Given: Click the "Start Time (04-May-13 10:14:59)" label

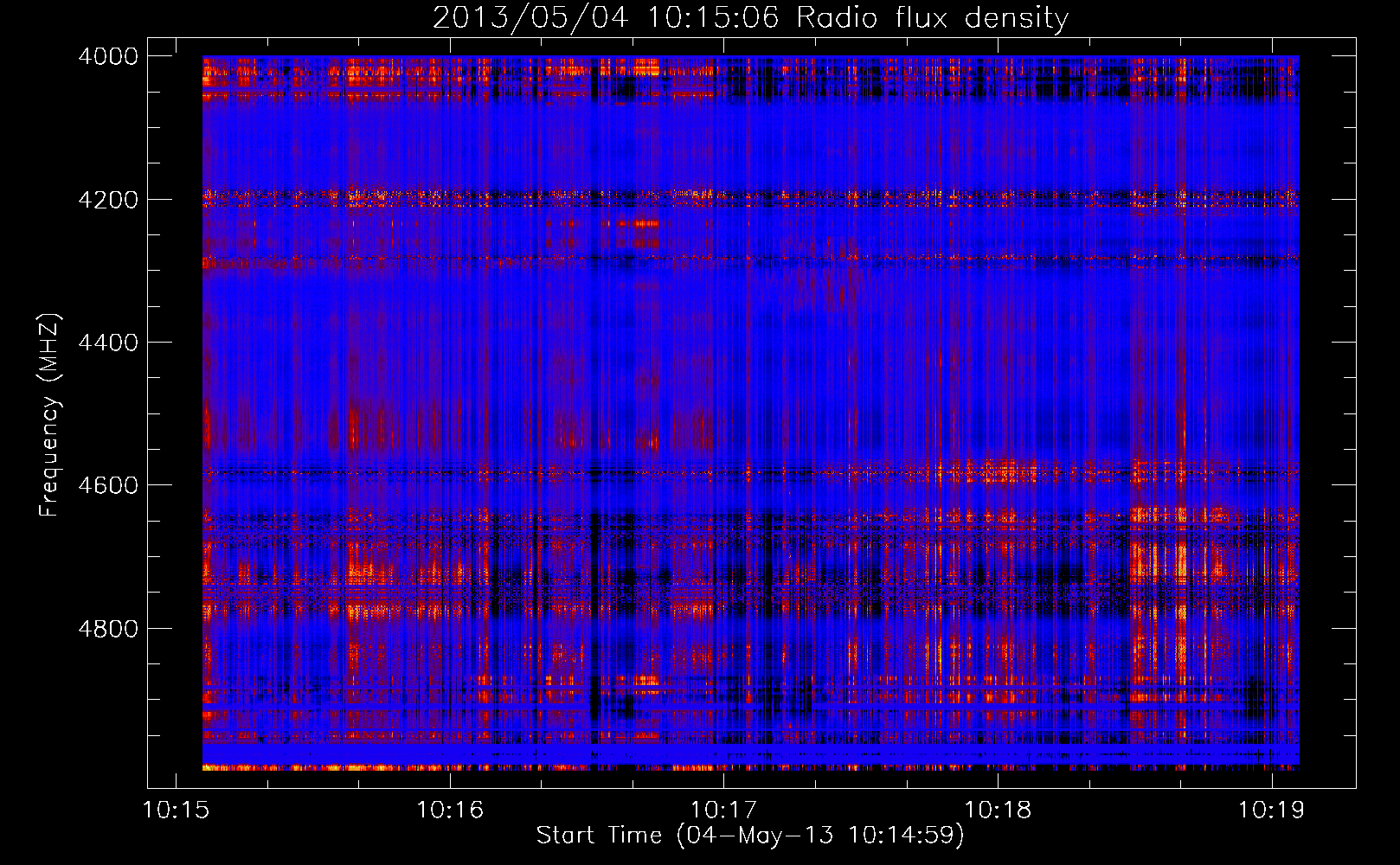Looking at the screenshot, I should (750, 836).
